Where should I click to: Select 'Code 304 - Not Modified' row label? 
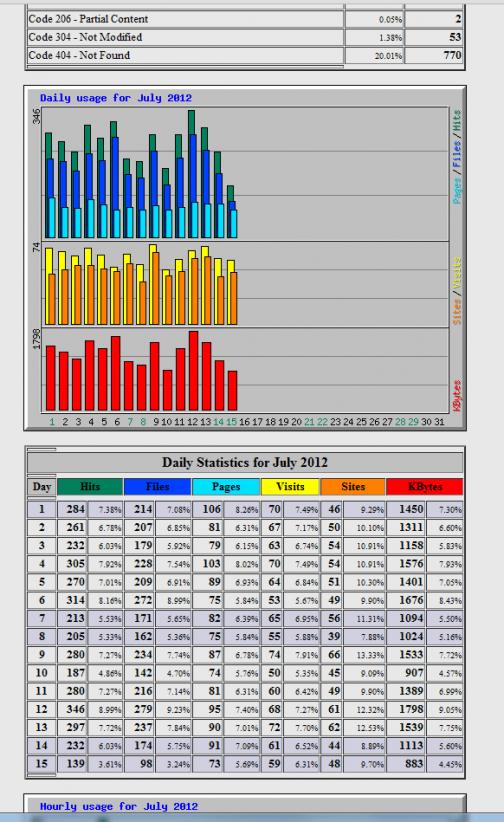coord(85,37)
